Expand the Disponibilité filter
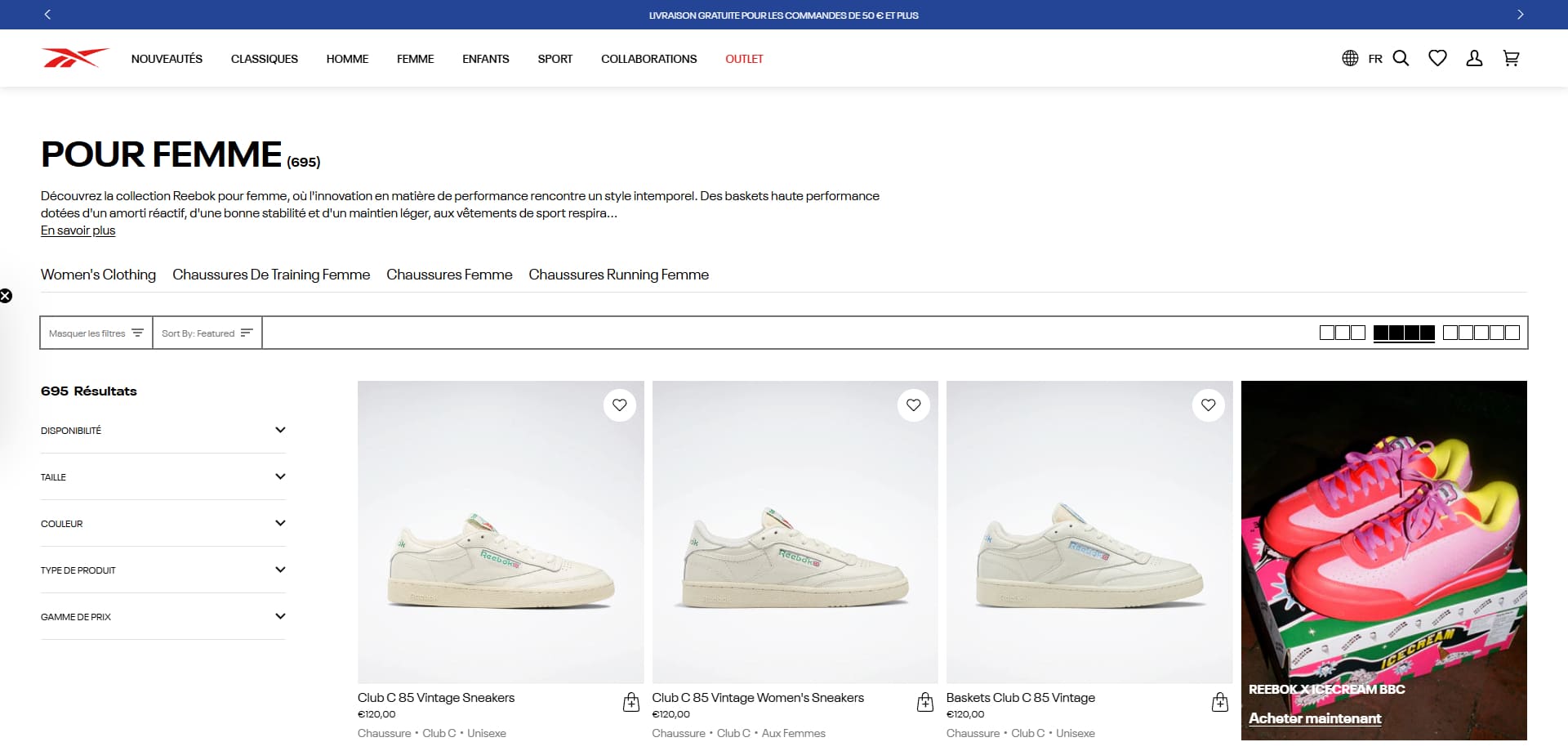This screenshot has width=1568, height=751. point(163,430)
